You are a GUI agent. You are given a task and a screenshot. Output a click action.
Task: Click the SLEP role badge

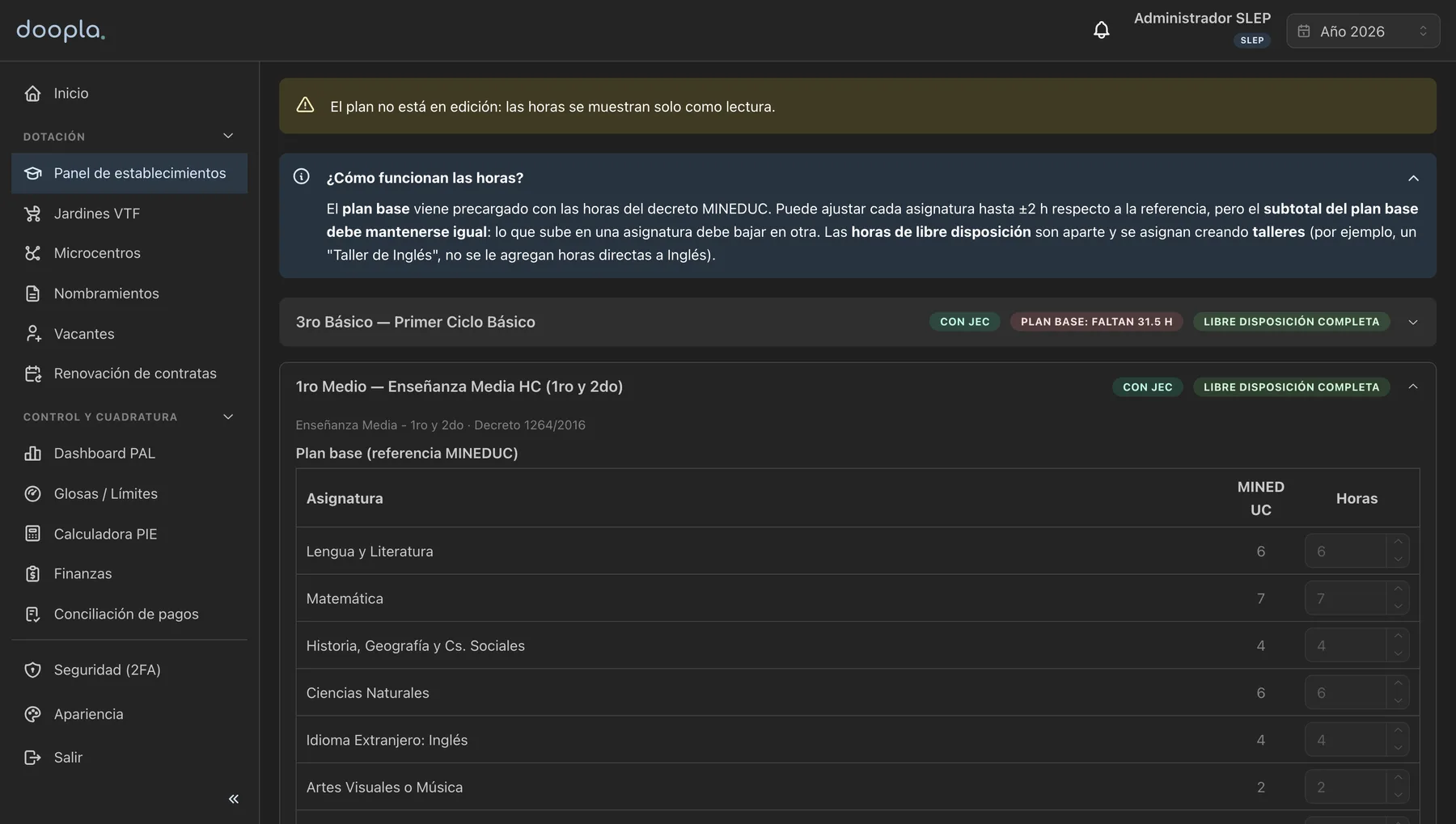point(1251,40)
